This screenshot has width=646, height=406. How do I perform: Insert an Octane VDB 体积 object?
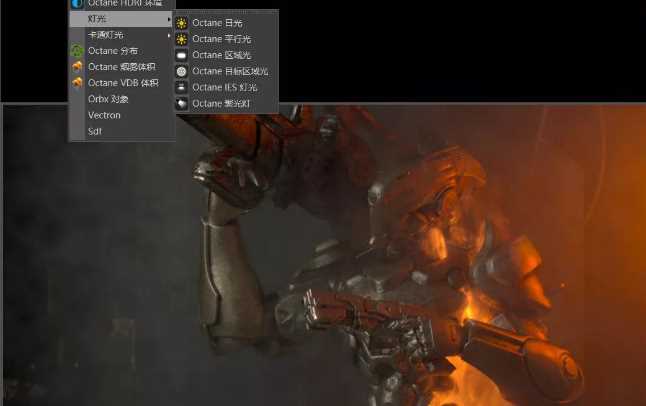click(122, 83)
